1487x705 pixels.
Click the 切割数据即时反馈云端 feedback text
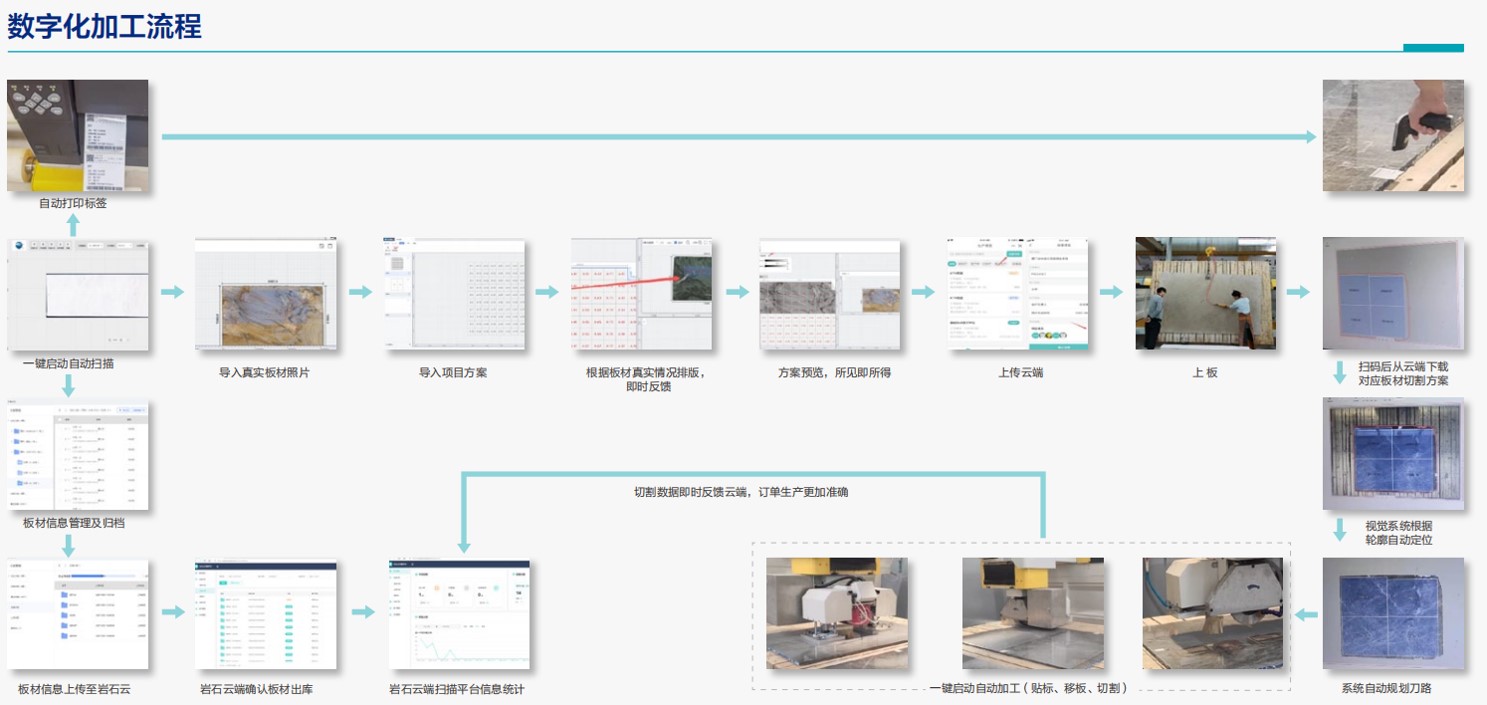coord(740,492)
